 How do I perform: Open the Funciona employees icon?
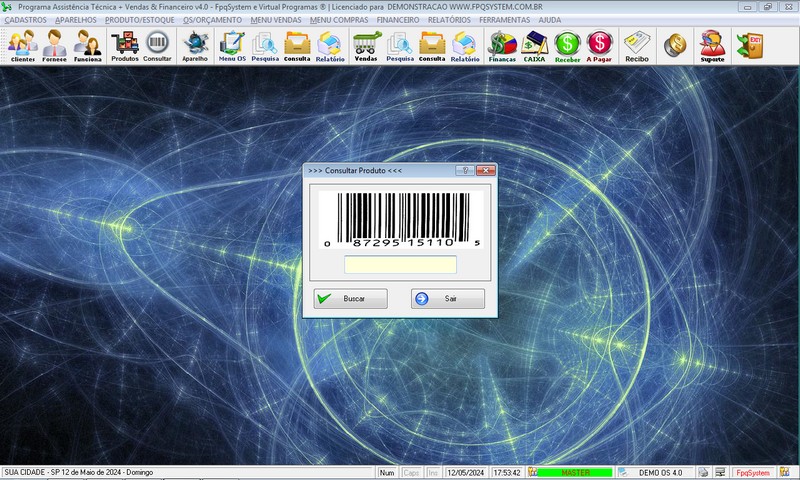[x=87, y=45]
